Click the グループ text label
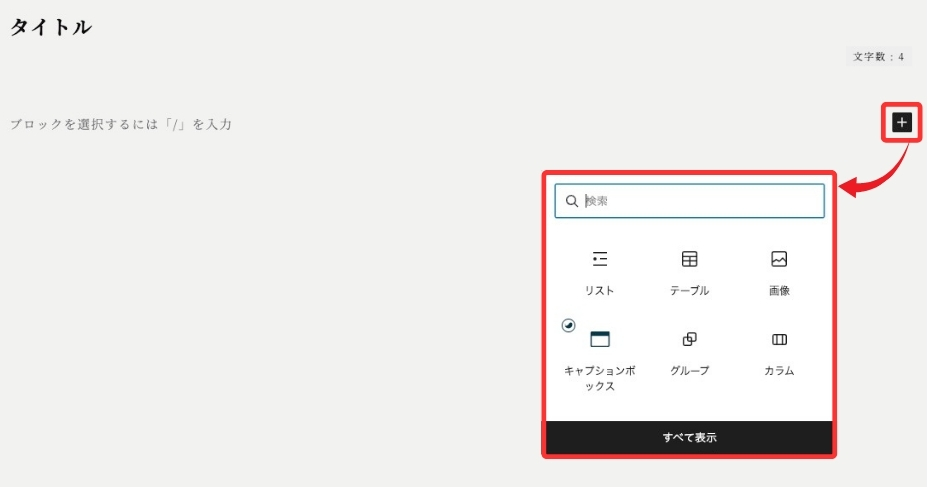This screenshot has width=928, height=487. tap(689, 371)
